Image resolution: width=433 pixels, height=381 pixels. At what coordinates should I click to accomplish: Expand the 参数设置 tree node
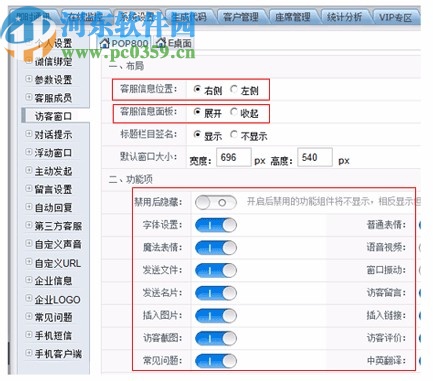[x=29, y=79]
